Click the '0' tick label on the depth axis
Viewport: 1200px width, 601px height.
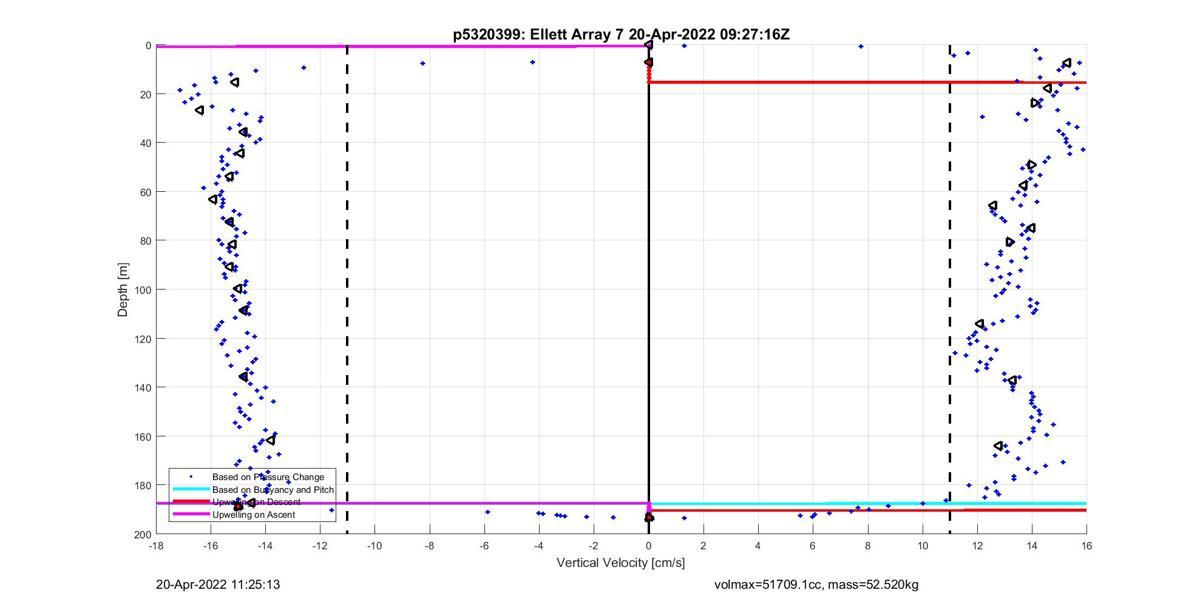tap(148, 46)
